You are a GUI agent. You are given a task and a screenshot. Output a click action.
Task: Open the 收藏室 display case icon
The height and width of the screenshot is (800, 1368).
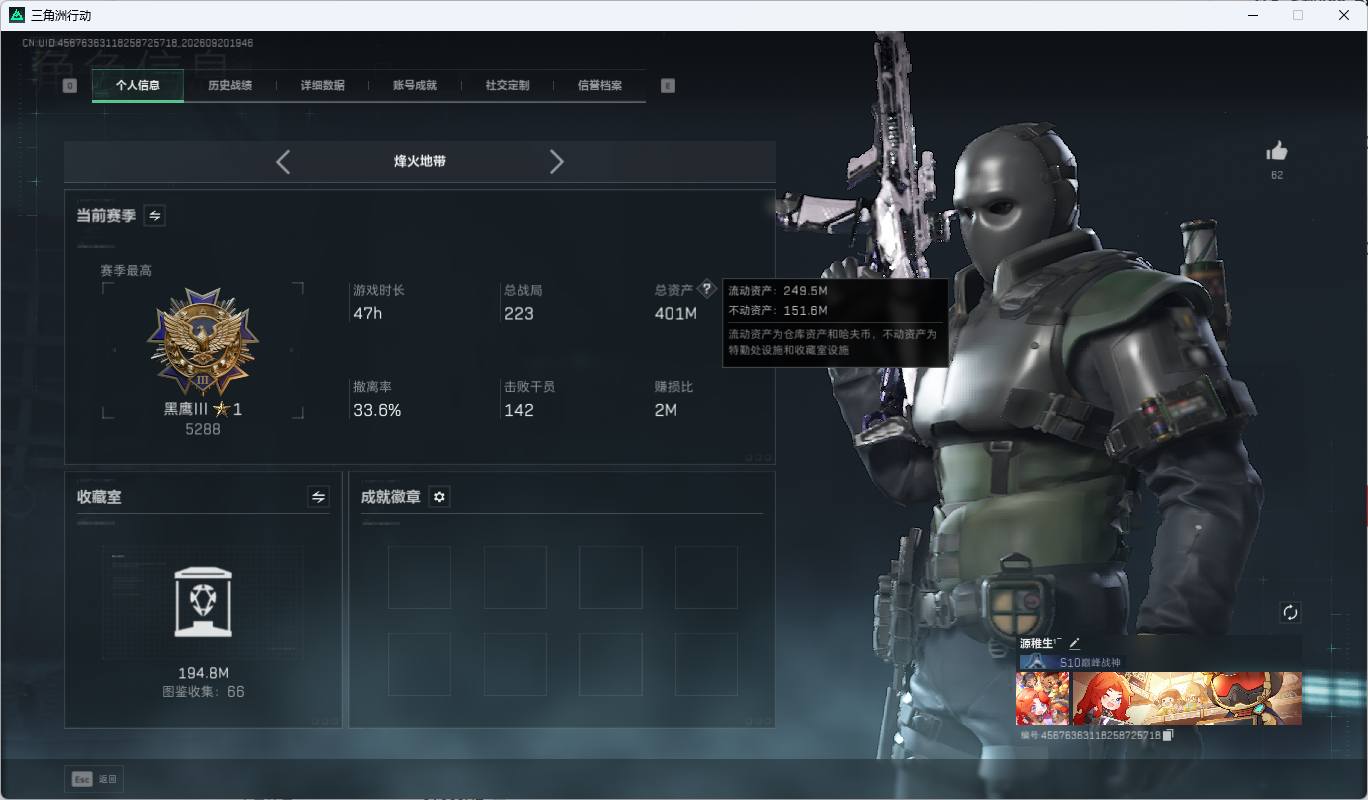[x=203, y=602]
